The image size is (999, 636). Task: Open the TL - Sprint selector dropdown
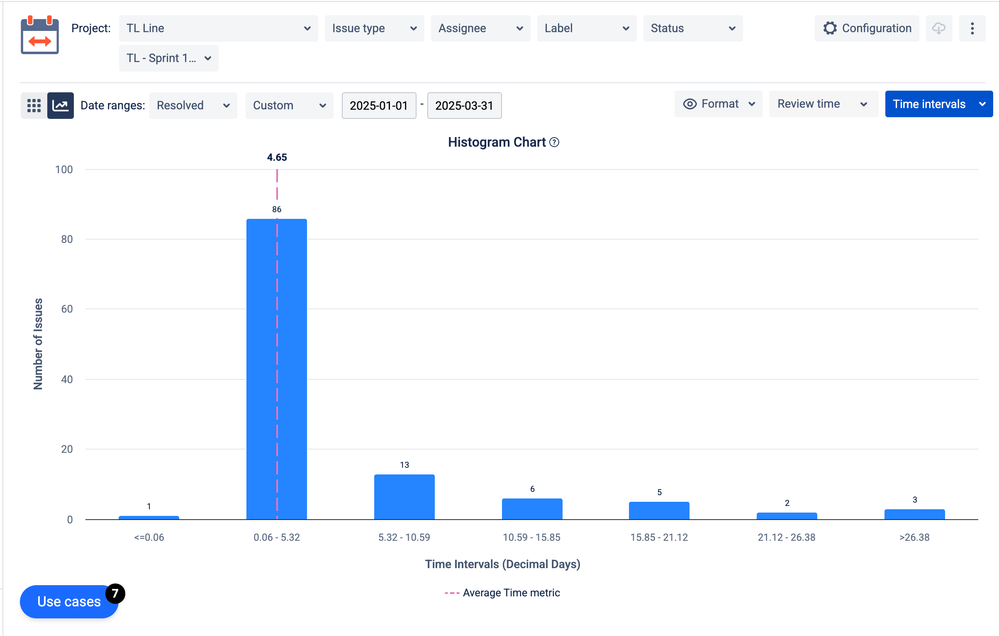(x=168, y=58)
